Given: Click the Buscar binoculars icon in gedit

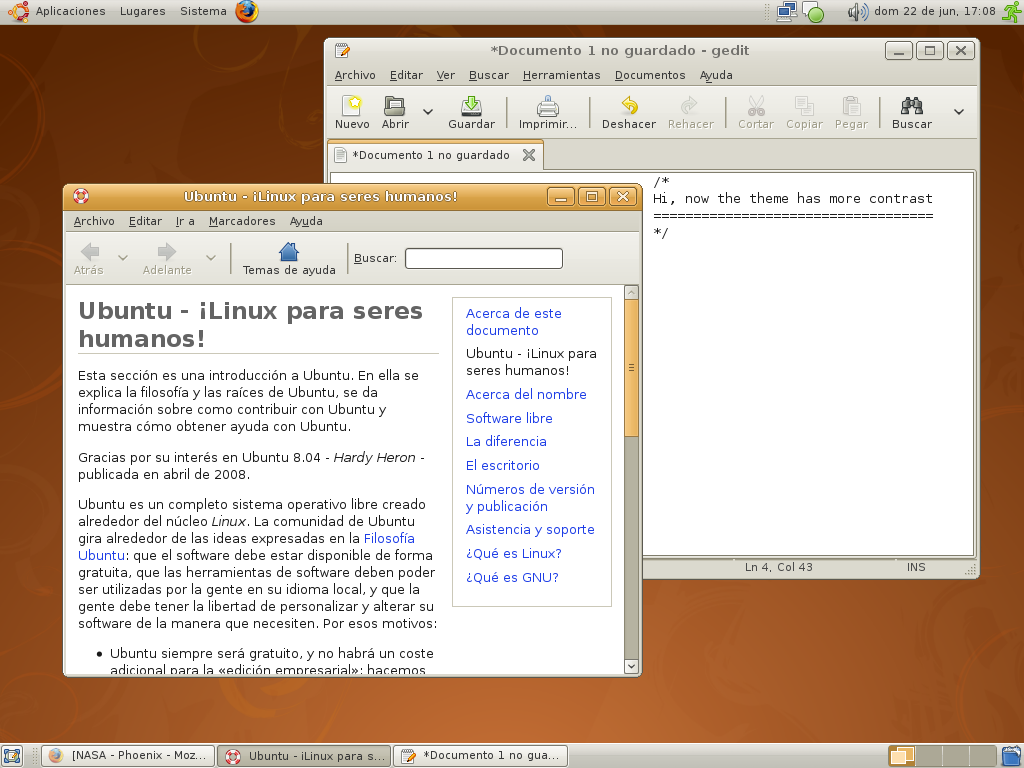Looking at the screenshot, I should (x=911, y=106).
